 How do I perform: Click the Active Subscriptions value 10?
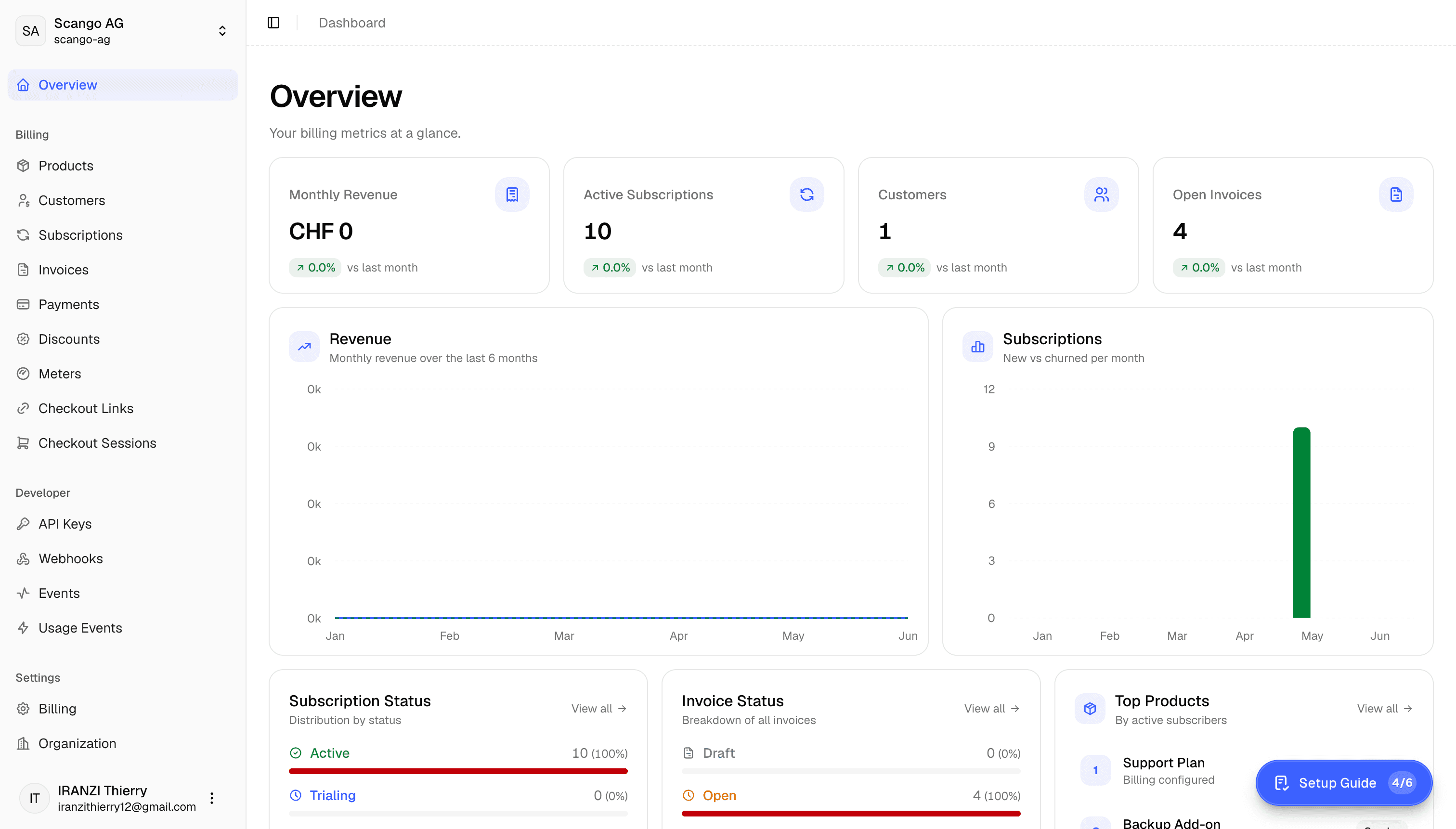(598, 232)
